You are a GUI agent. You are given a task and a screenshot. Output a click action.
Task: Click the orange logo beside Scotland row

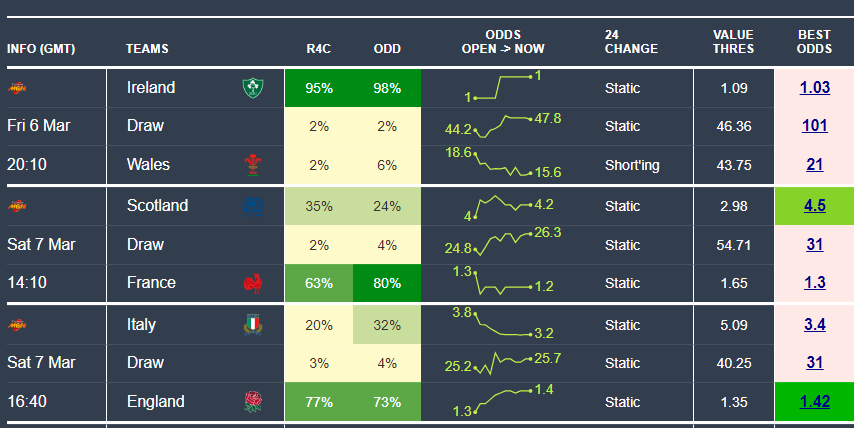point(17,206)
